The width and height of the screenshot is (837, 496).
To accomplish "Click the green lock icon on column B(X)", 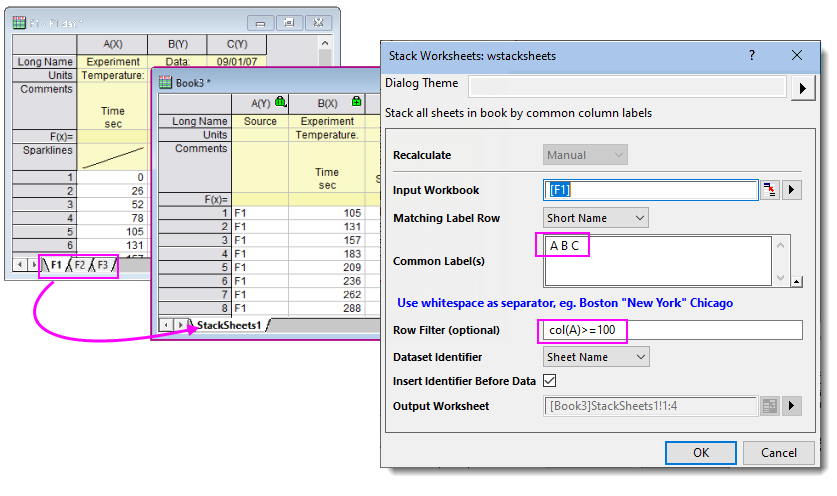I will 357,101.
